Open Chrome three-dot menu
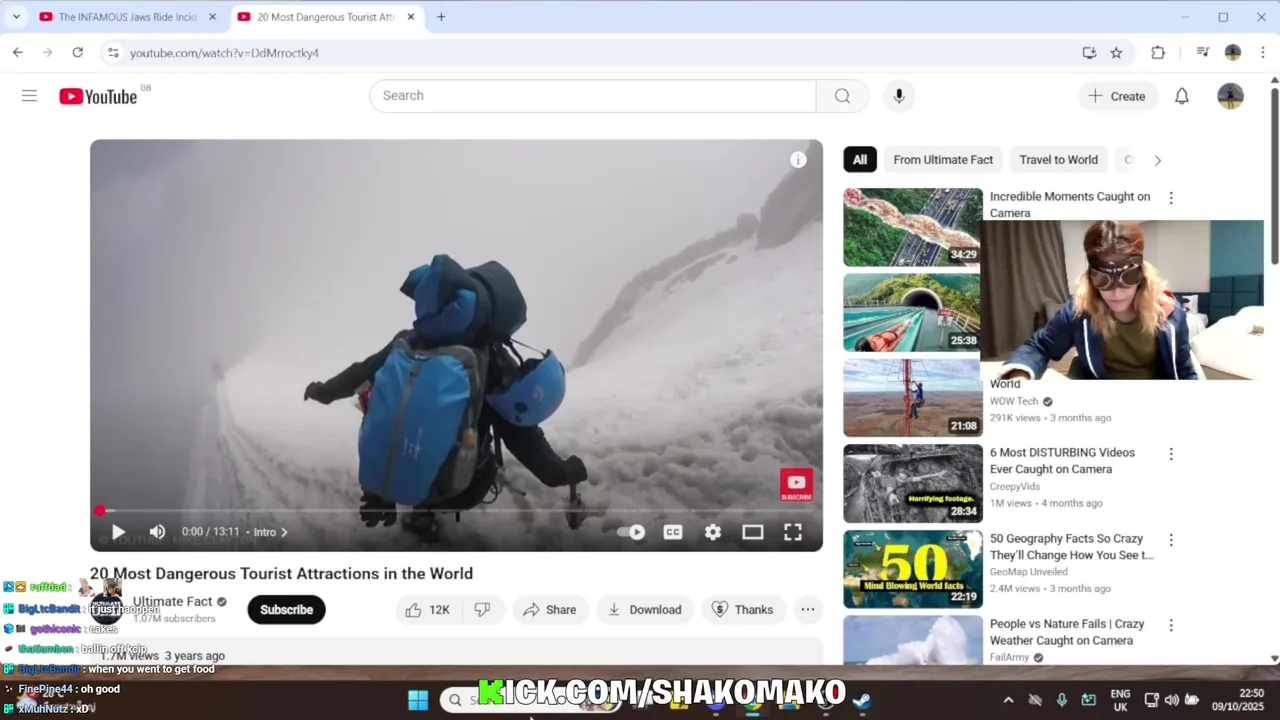Screen dimensions: 1280x720 tap(1264, 53)
